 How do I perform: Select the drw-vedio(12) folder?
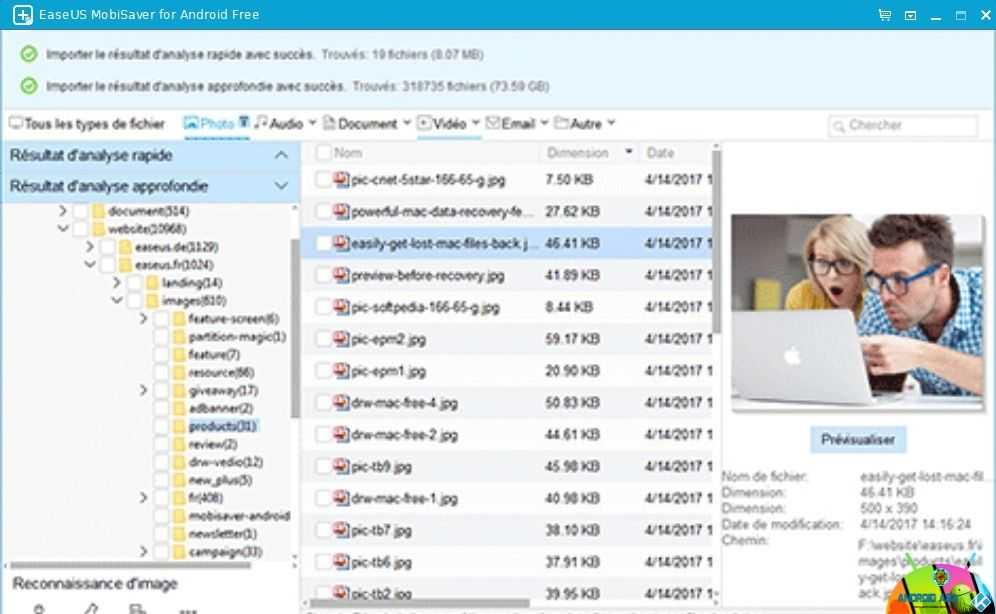[225, 462]
